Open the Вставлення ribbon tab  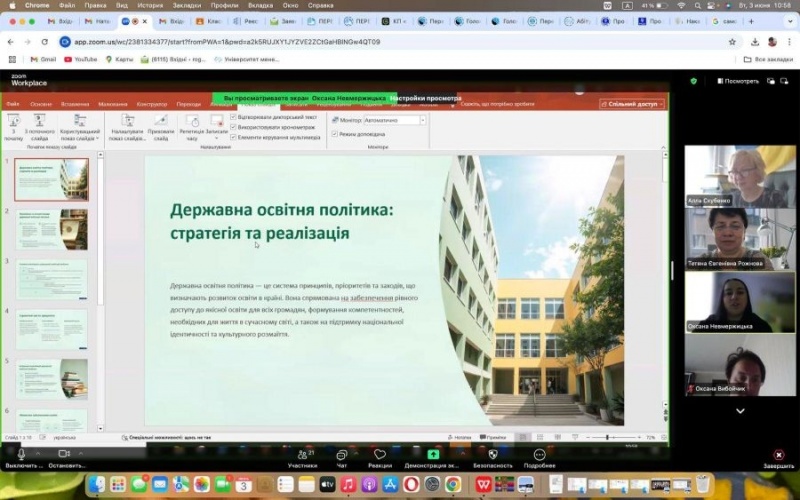pos(74,104)
